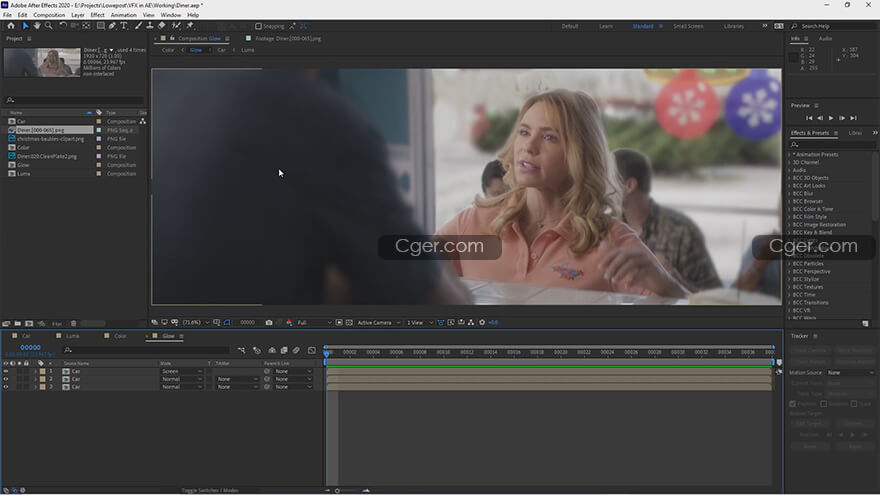Viewport: 880px width, 495px height.
Task: Switch to the Libraries workspace
Action: [734, 26]
